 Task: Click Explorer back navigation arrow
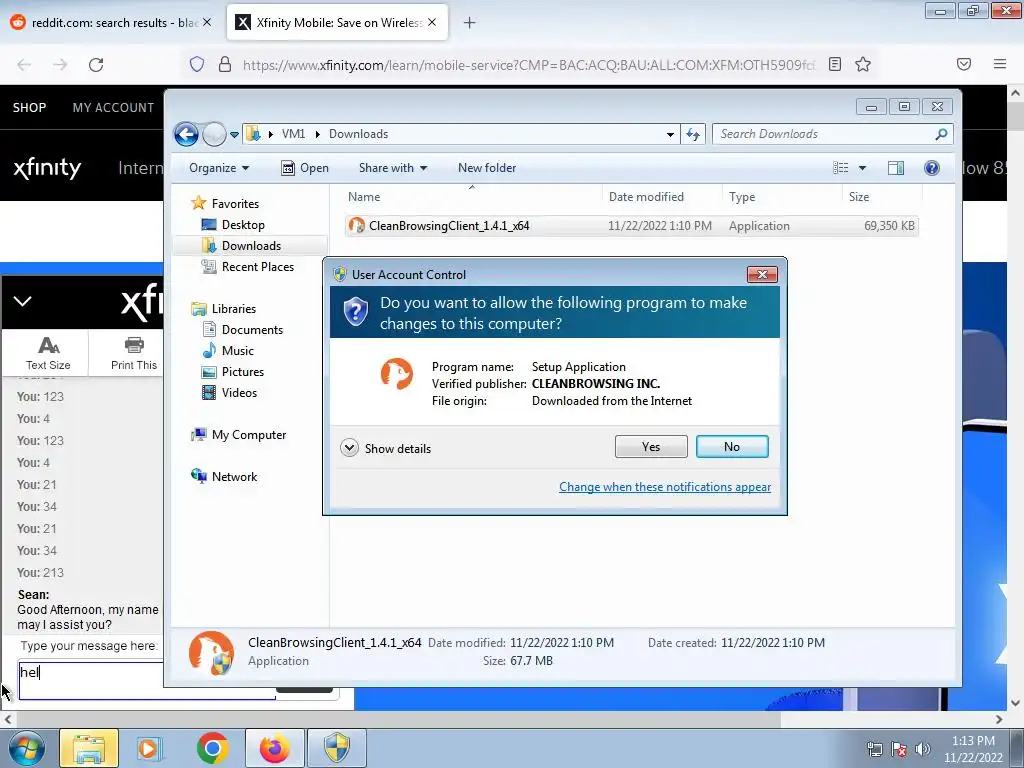[186, 135]
